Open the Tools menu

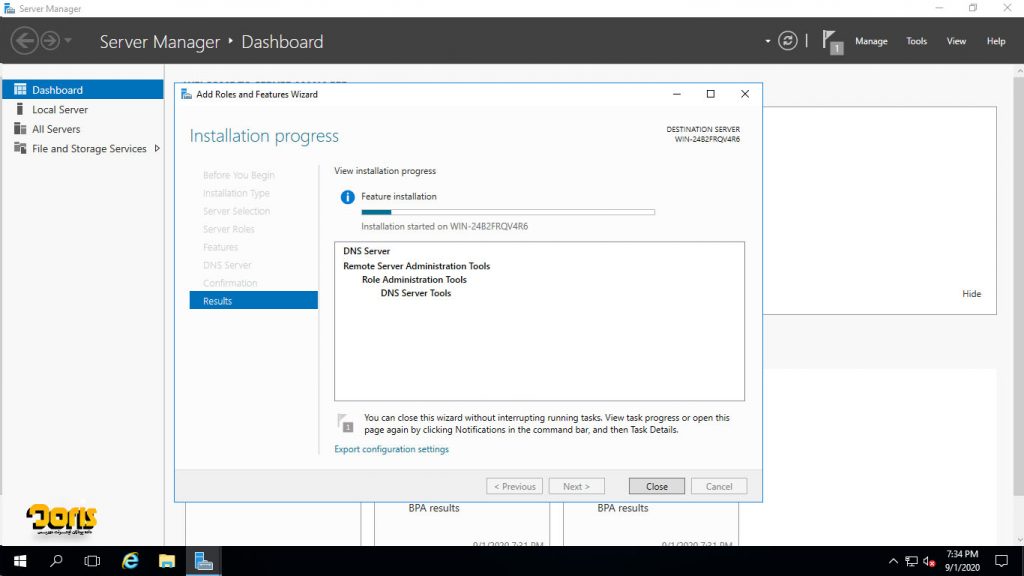916,41
